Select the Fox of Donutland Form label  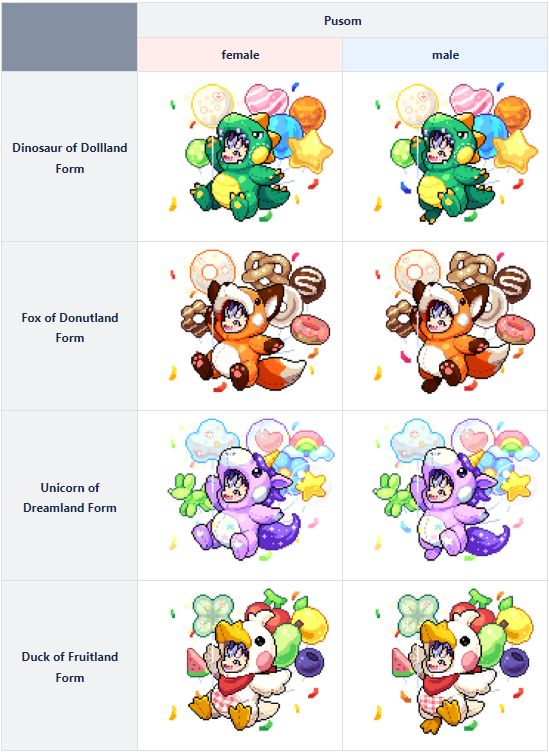pyautogui.click(x=70, y=328)
